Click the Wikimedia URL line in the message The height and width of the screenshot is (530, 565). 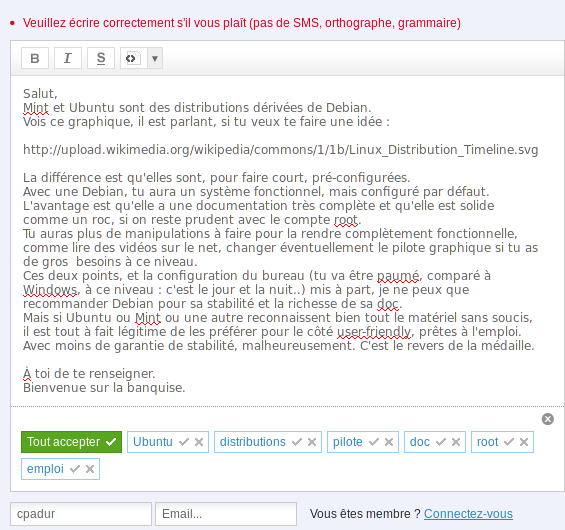(280, 150)
